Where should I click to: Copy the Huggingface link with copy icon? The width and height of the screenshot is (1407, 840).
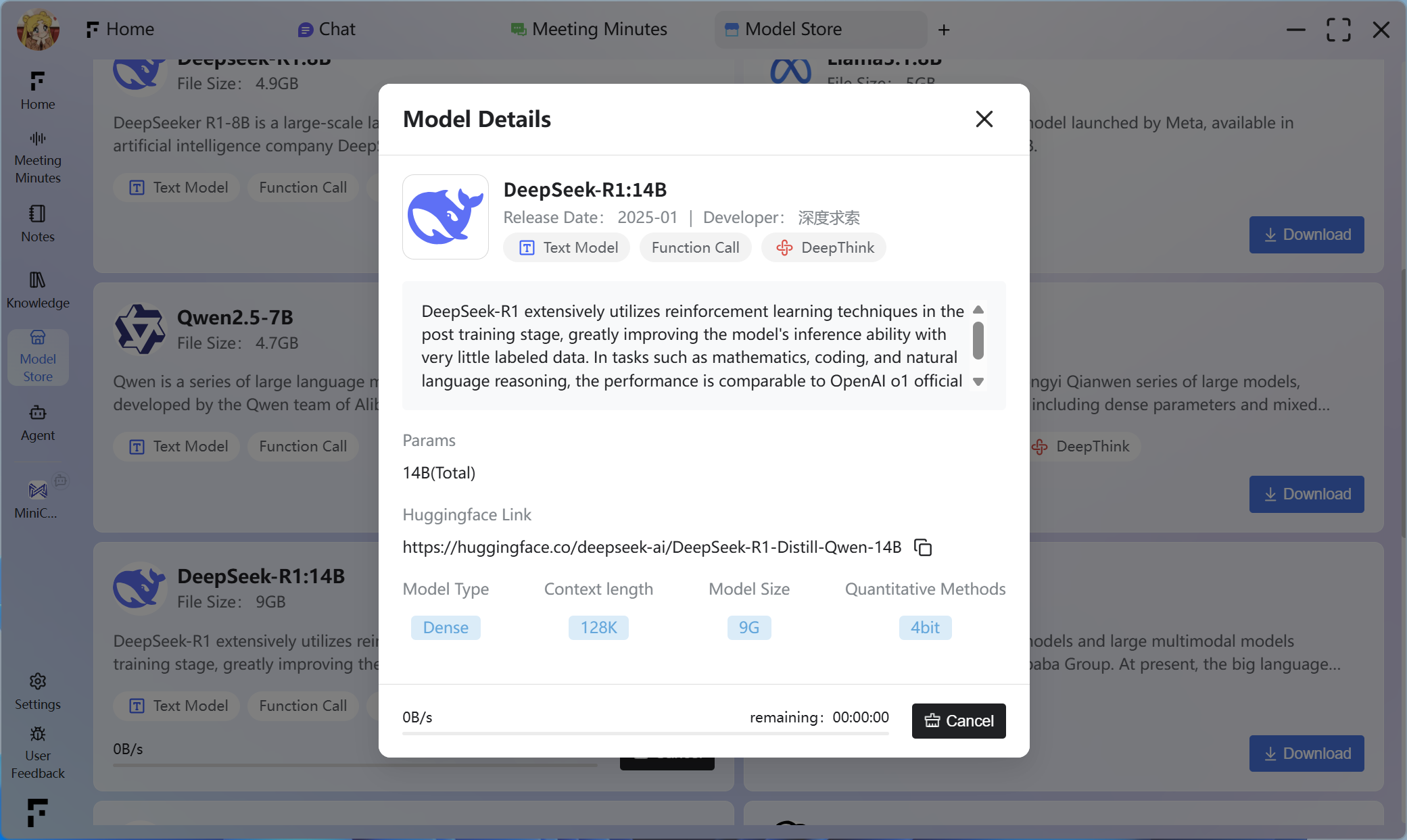pyautogui.click(x=923, y=547)
